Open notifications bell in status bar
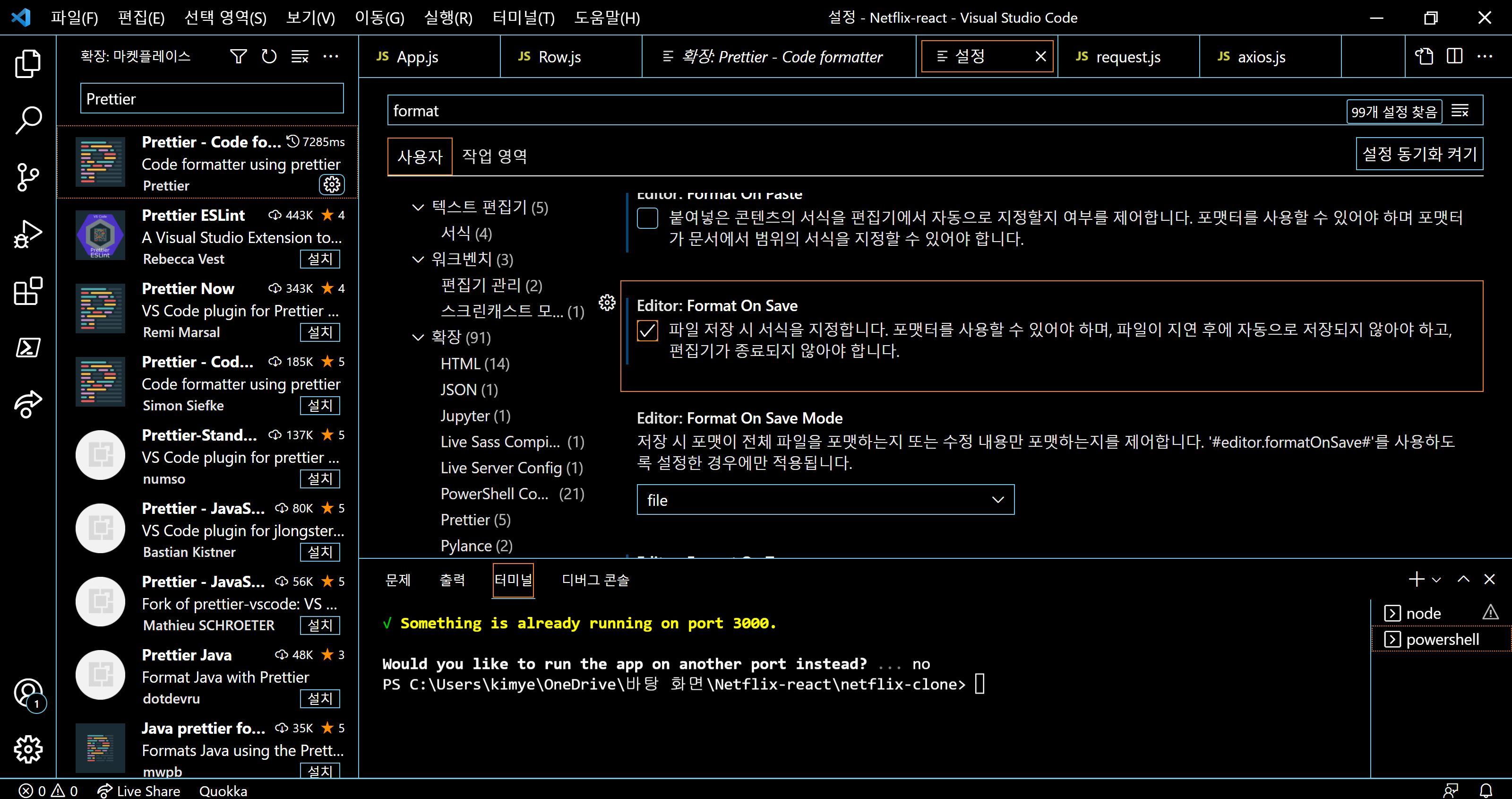This screenshot has height=799, width=1512. 1486,791
